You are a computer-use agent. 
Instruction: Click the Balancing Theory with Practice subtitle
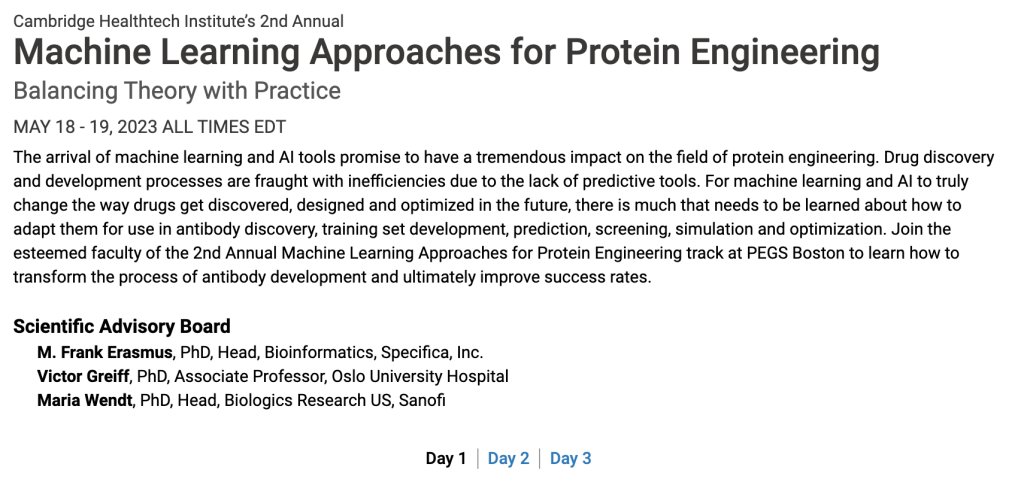tap(177, 91)
